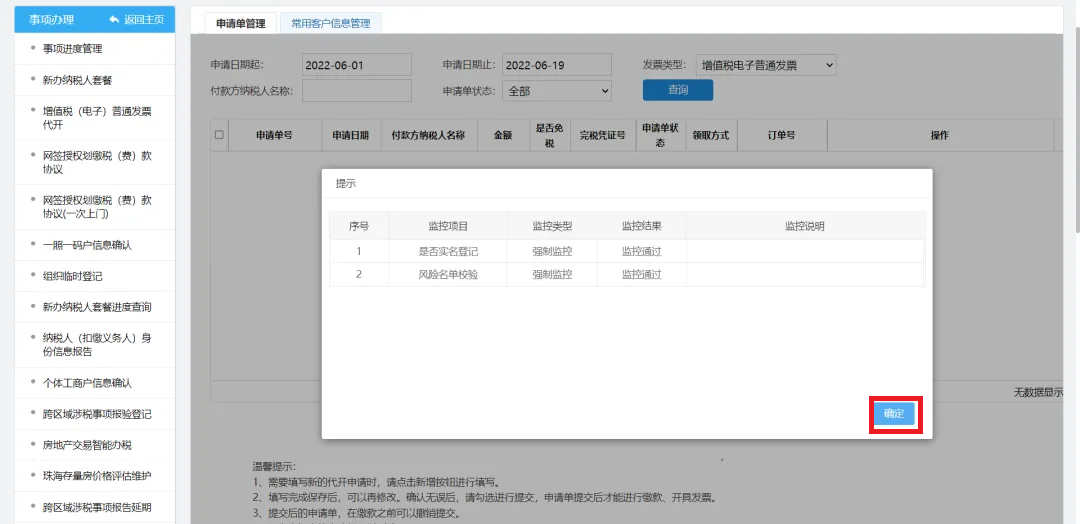Select 新办纳税人套餐 in the left menu
Screen dimensions: 1080x524
click(77, 80)
